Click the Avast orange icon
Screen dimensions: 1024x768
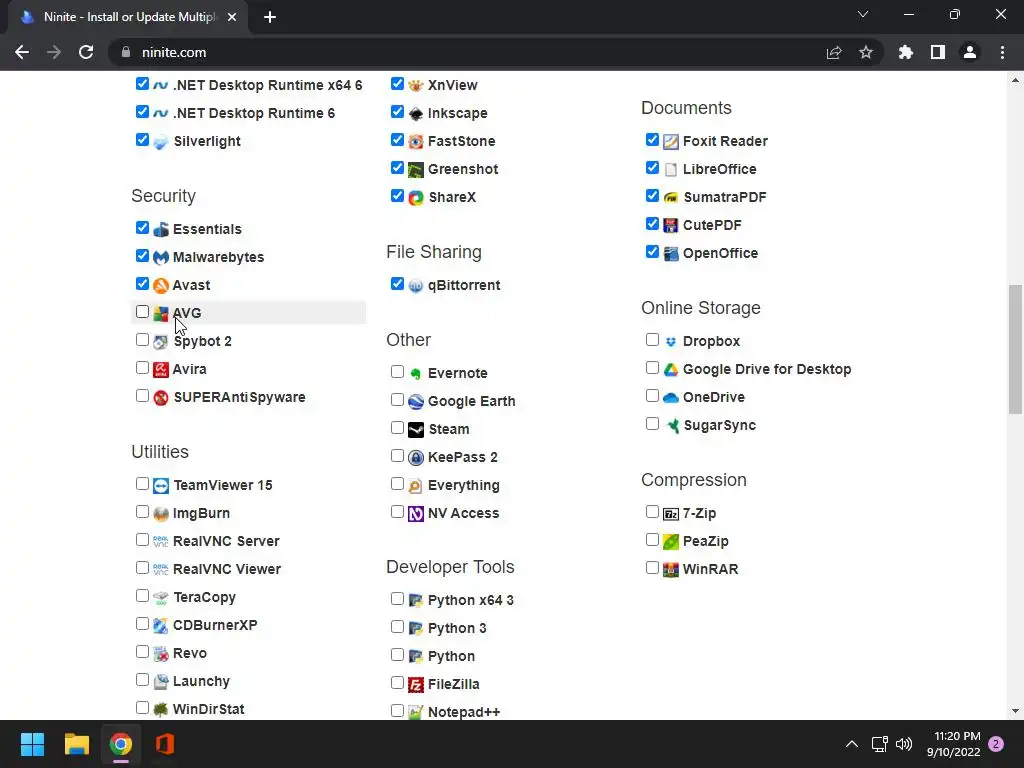click(161, 285)
